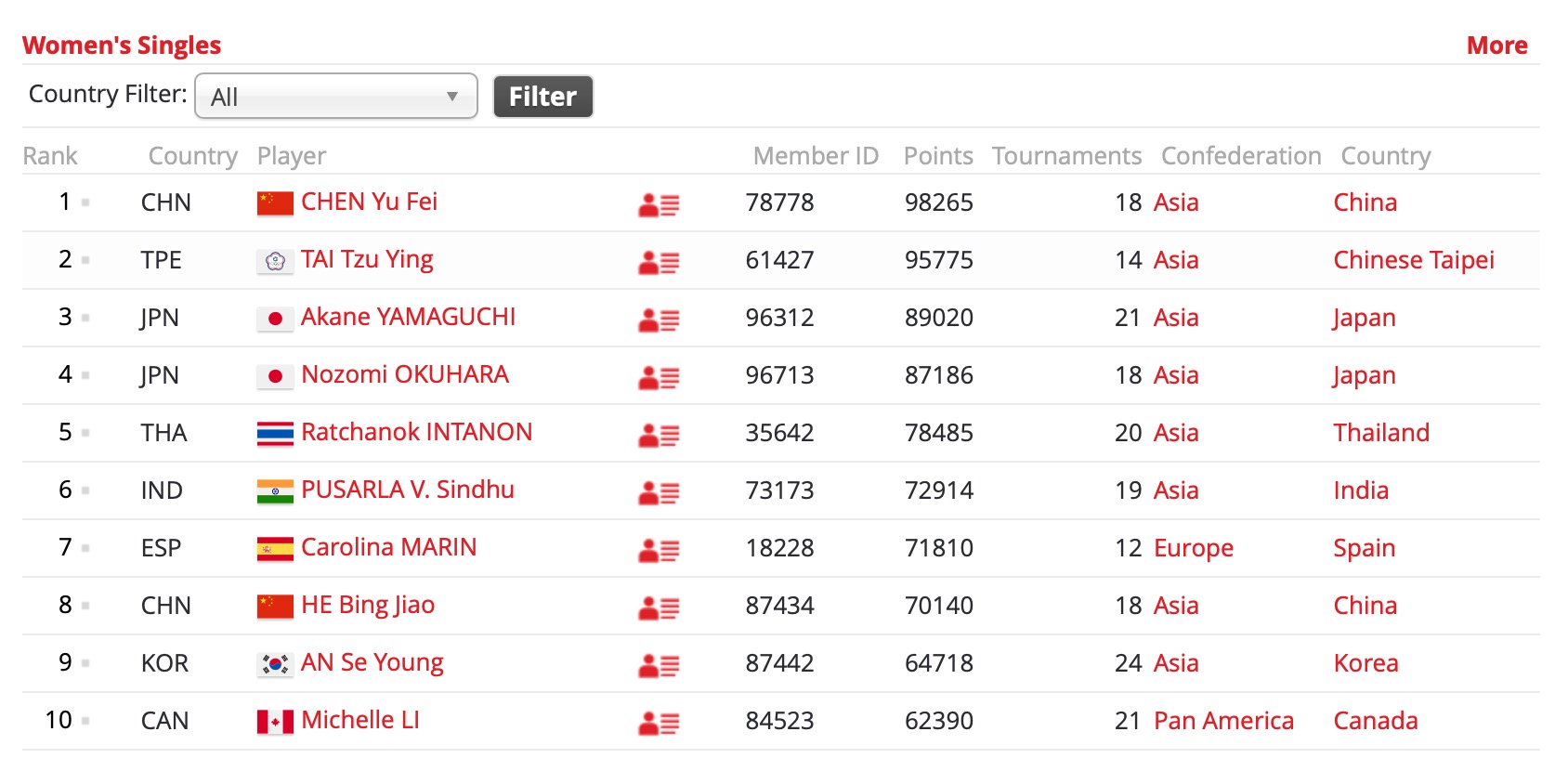Click the China flag next to HE Bing Jiao

[x=275, y=607]
